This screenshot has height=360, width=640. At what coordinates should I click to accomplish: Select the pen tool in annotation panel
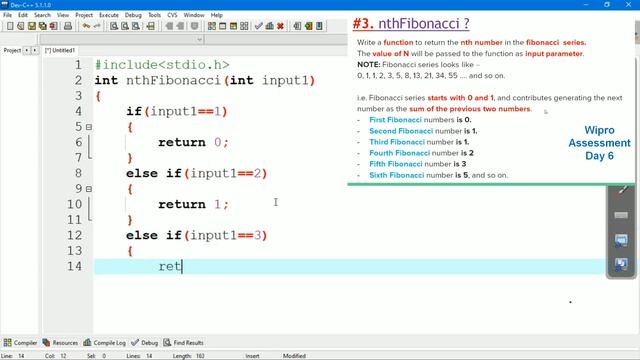[x=622, y=190]
